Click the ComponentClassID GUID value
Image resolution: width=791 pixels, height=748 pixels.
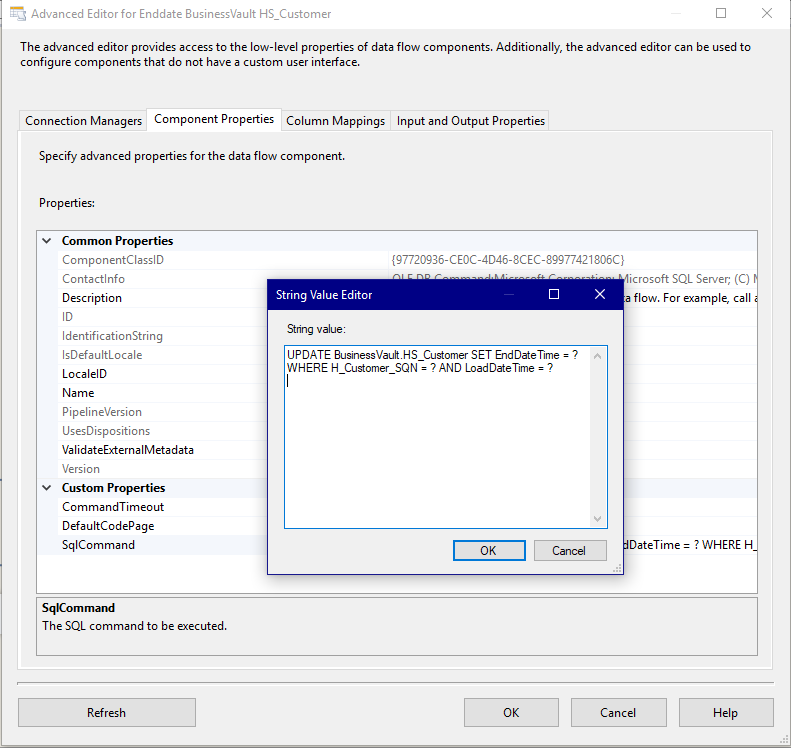coord(508,260)
